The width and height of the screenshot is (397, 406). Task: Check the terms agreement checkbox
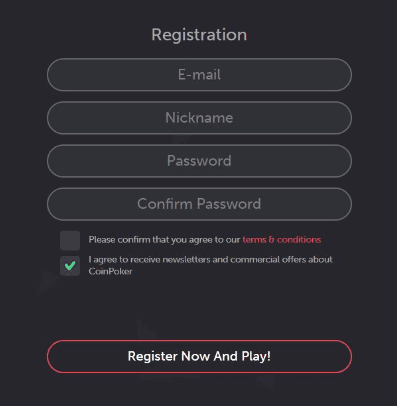pos(70,240)
